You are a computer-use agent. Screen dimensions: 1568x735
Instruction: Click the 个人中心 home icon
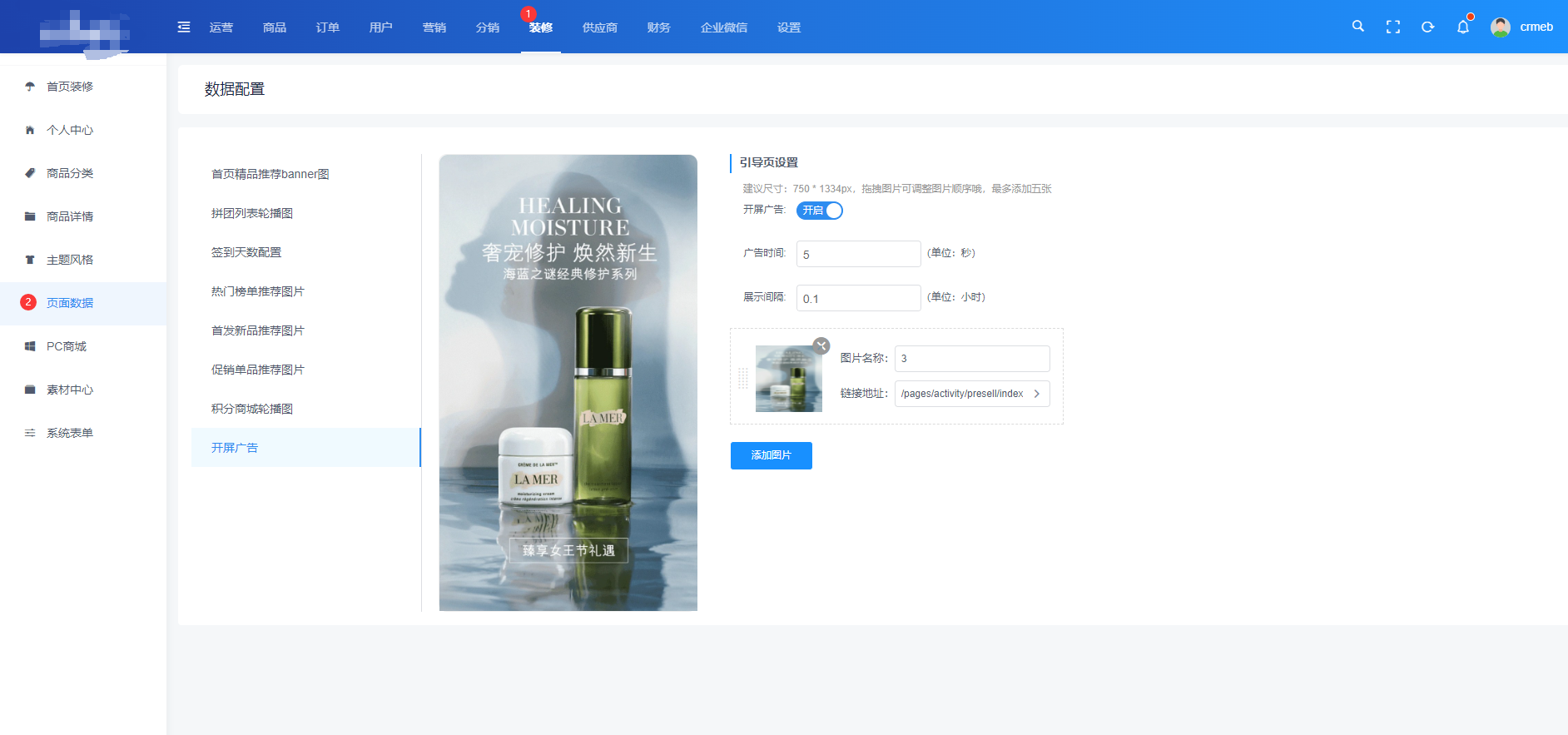pos(30,130)
